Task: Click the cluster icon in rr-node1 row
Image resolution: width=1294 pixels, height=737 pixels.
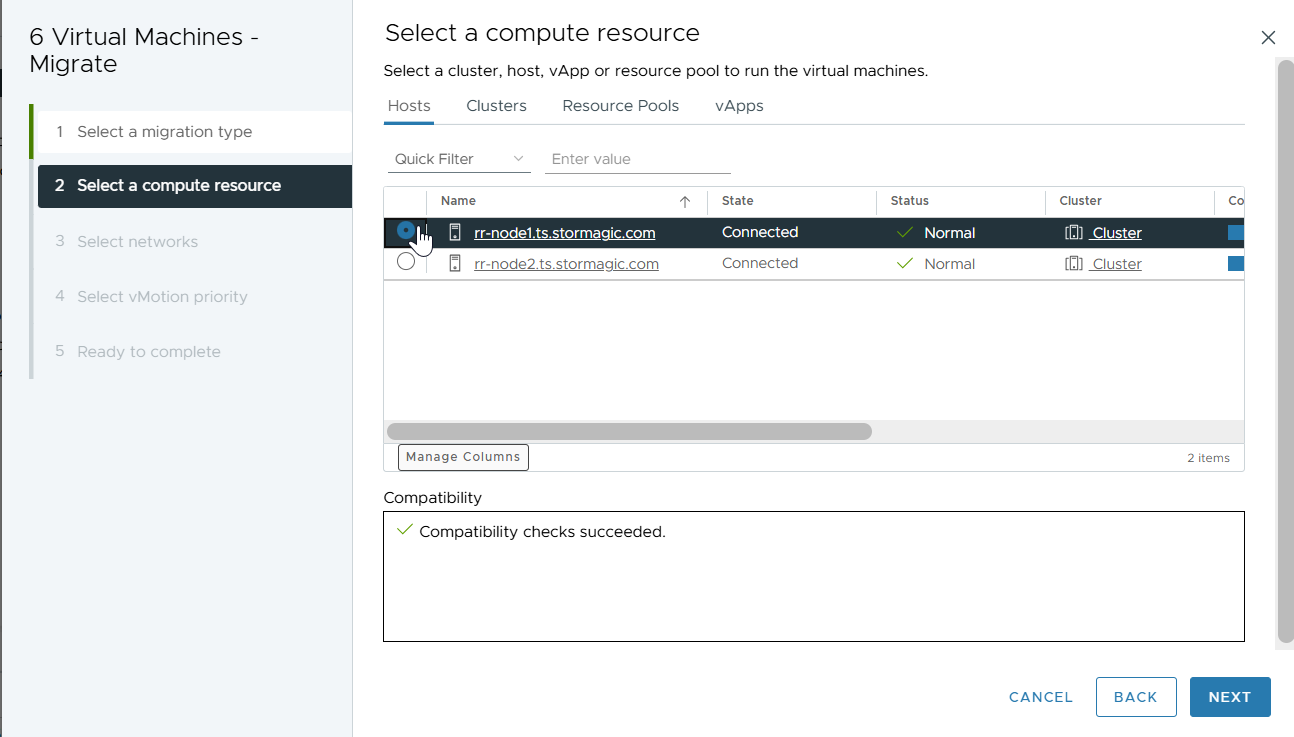Action: click(1074, 233)
